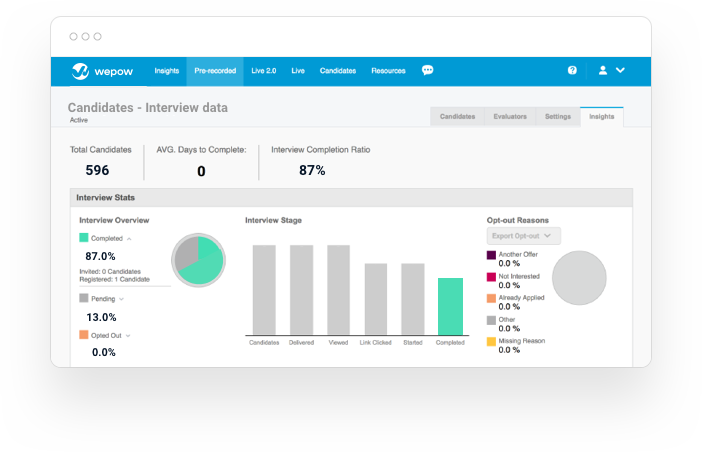Click the 'Registered: 1 Candidate' text
This screenshot has height=452, width=702.
click(115, 279)
